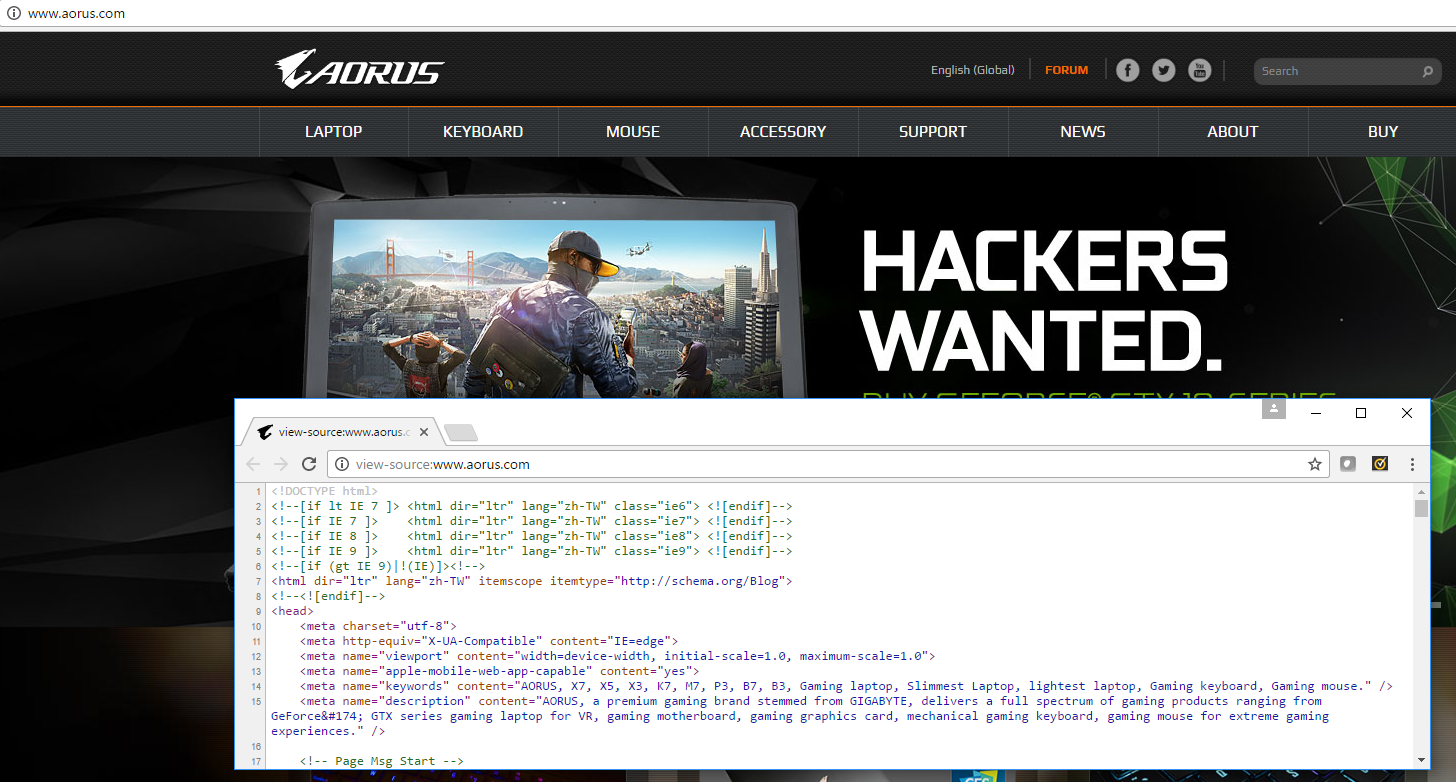Go back in the view-source window
The width and height of the screenshot is (1456, 782).
[x=253, y=464]
